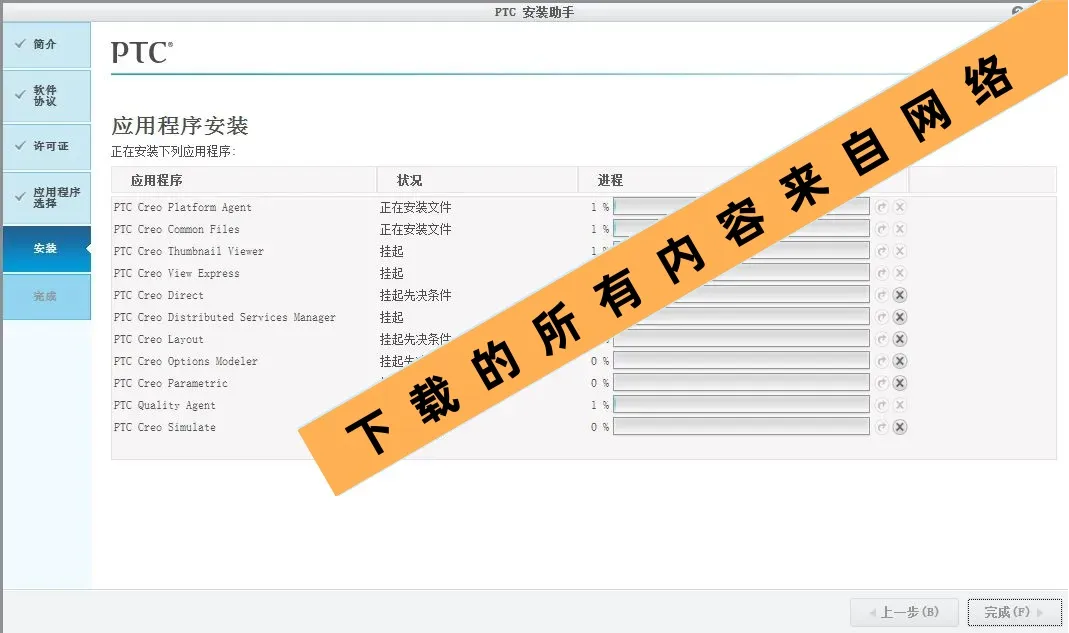Viewport: 1069px width, 633px height.
Task: Click the 完成(F) finish button
Action: 1014,612
